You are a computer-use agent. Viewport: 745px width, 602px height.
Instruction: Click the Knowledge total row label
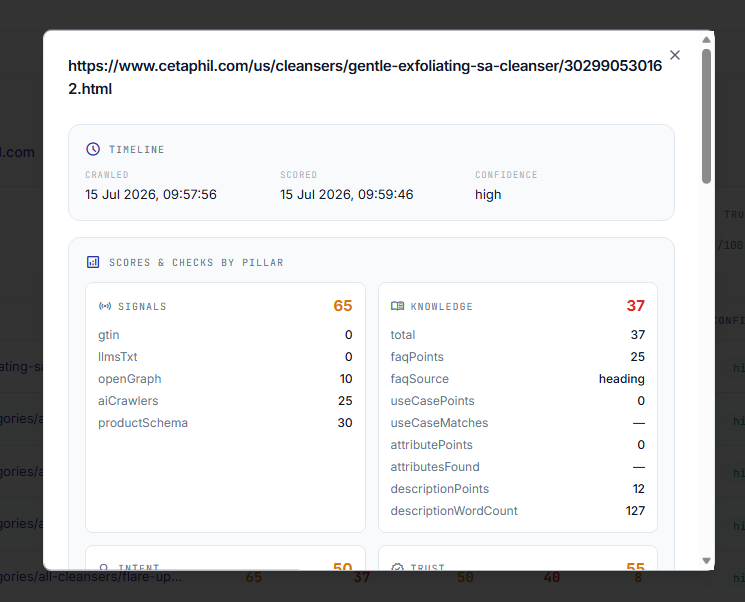coord(403,335)
